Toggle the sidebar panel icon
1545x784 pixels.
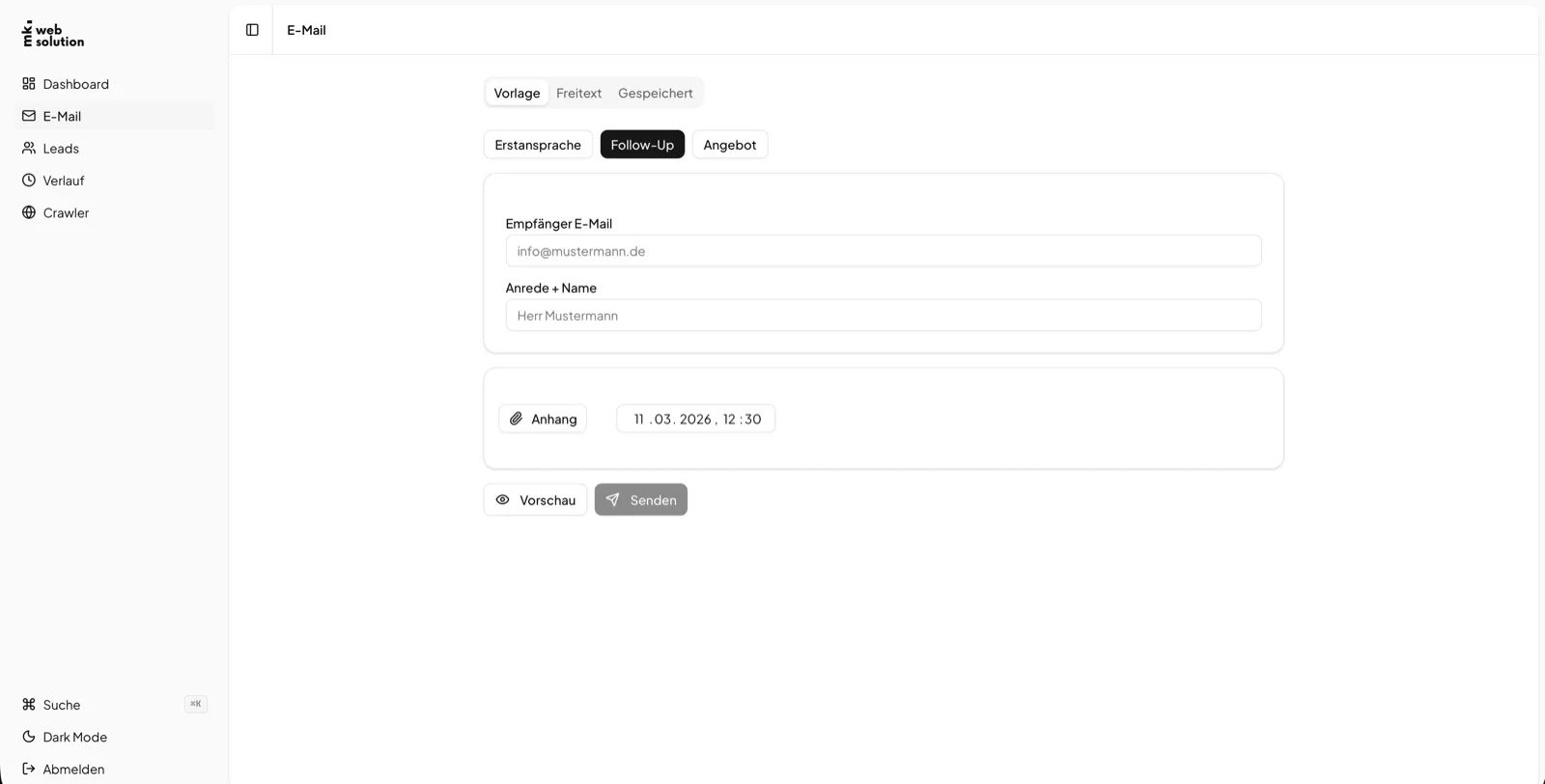coord(252,30)
